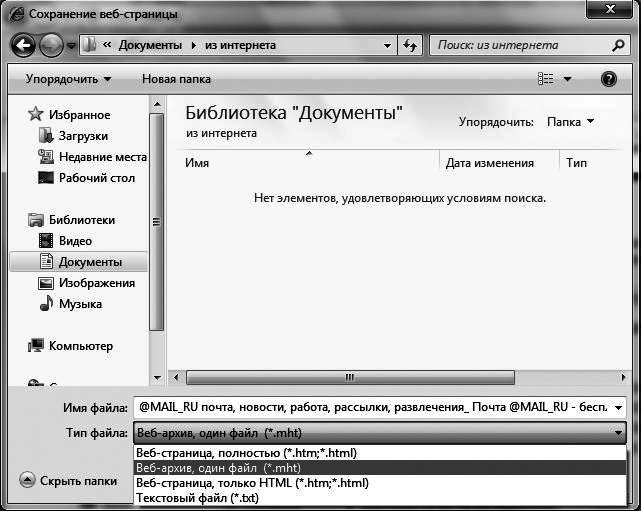Click the sidebar scroll down arrow
The width and height of the screenshot is (641, 511).
[x=157, y=378]
